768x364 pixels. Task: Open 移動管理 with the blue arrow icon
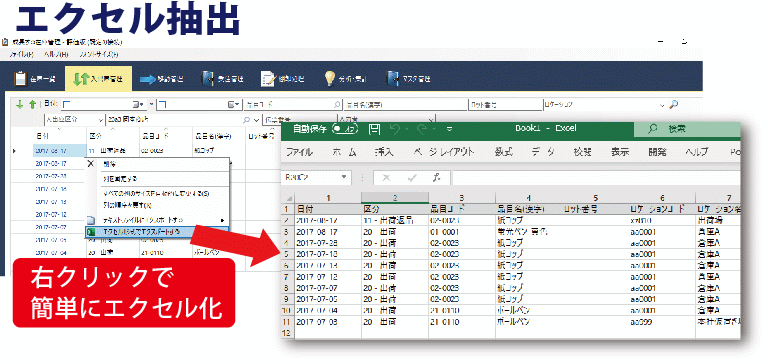(x=147, y=79)
